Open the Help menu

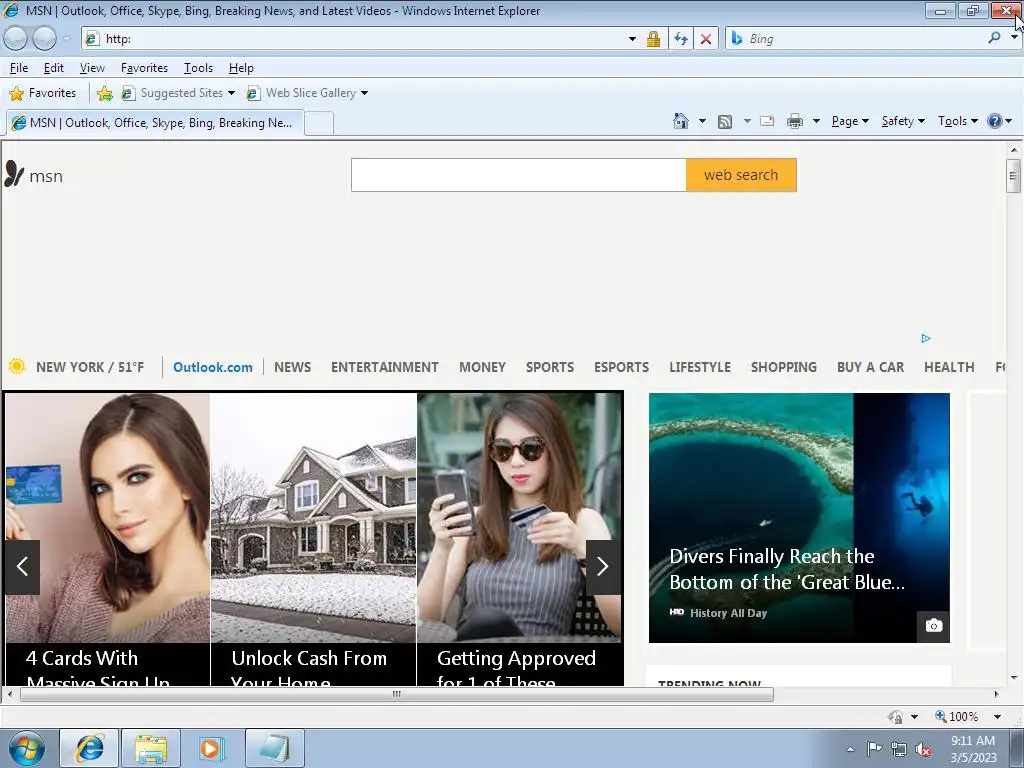coord(241,68)
